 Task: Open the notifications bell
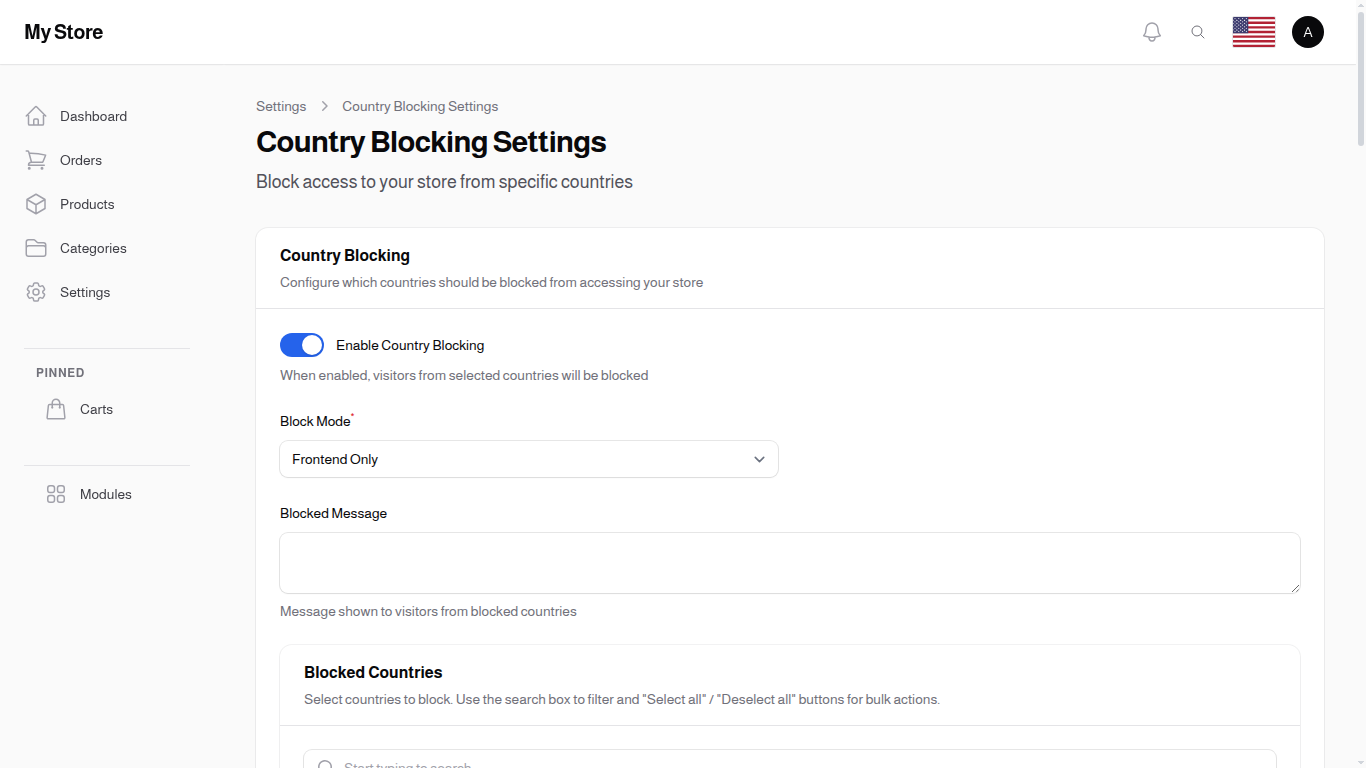coord(1151,31)
